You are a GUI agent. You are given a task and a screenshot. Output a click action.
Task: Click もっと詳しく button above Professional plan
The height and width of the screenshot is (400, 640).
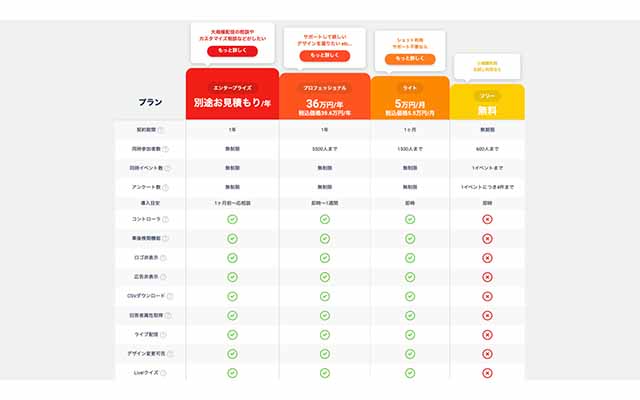coord(324,56)
